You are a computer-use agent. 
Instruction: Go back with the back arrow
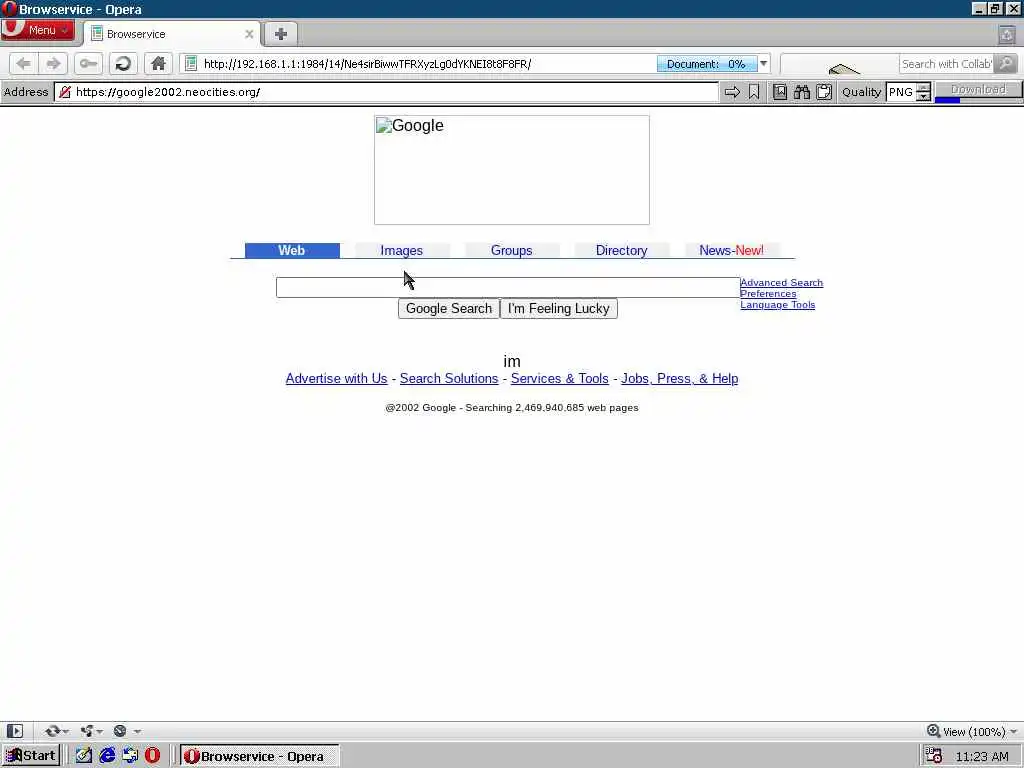coord(24,63)
